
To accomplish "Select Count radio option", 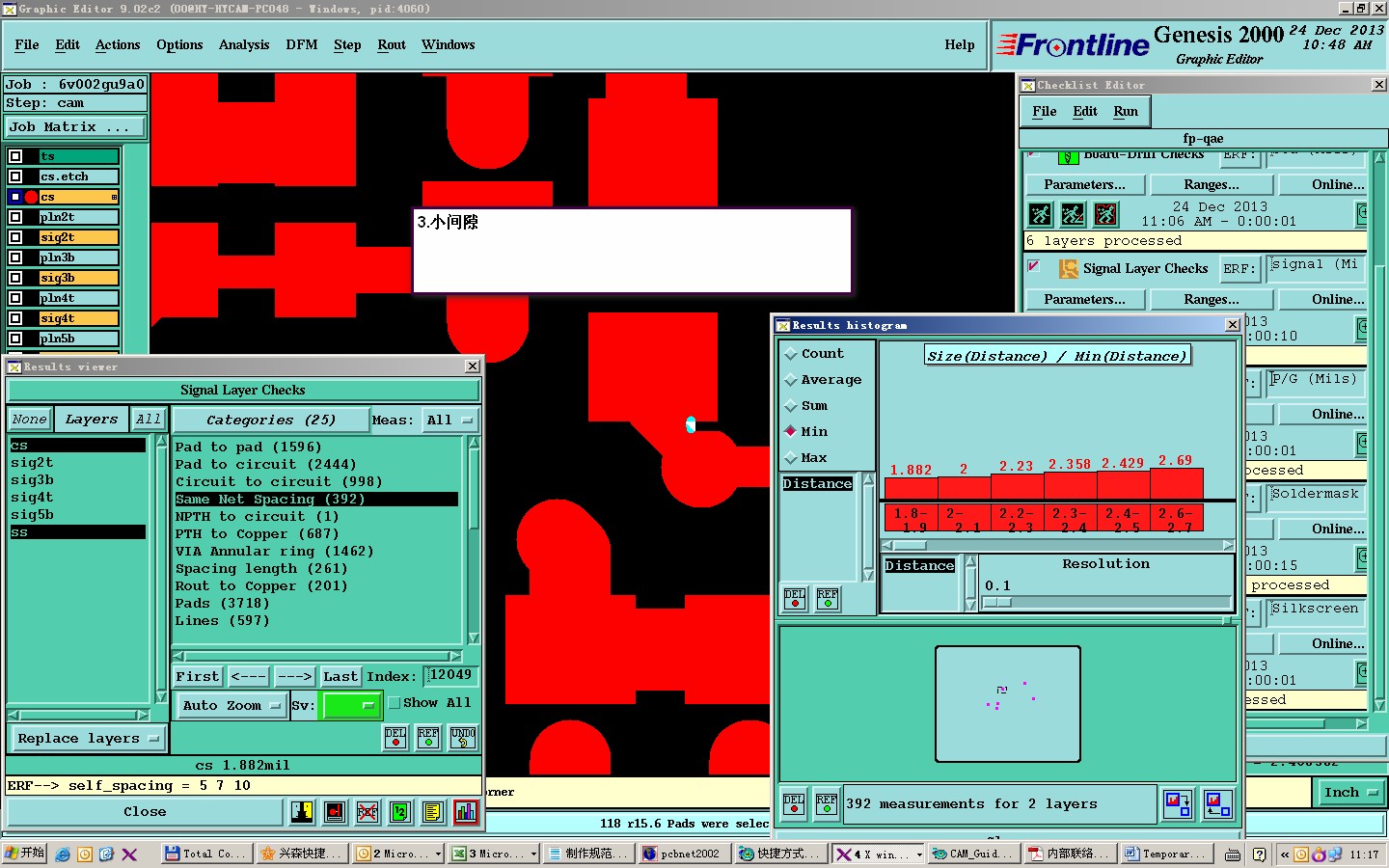I will coord(791,354).
